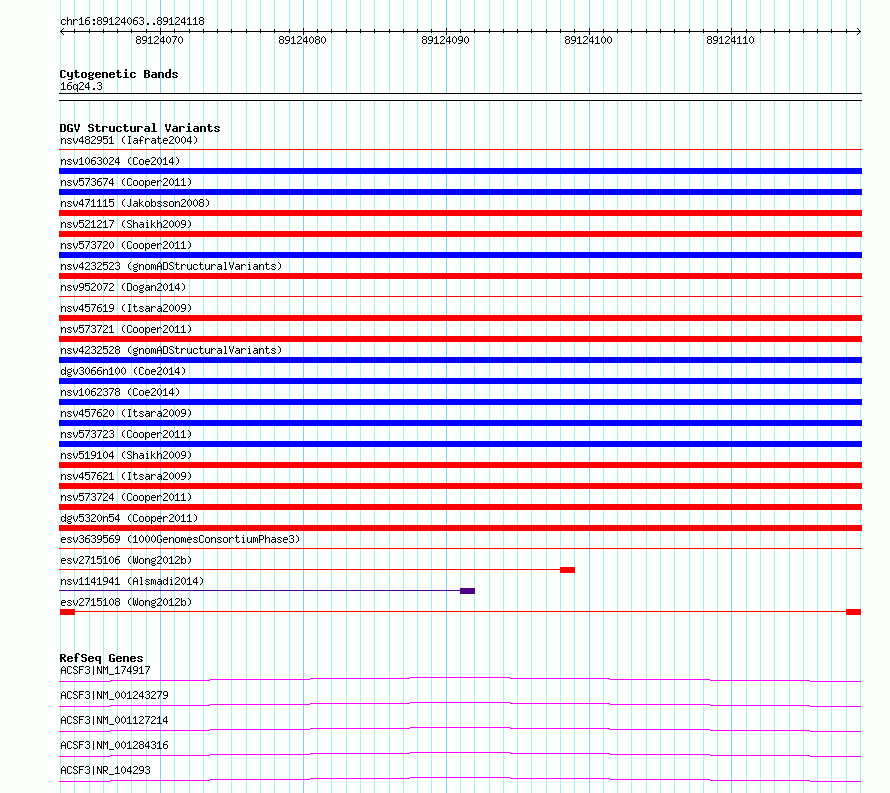This screenshot has width=890, height=793.
Task: Click red block at right end of esv2715108
Action: (x=854, y=612)
